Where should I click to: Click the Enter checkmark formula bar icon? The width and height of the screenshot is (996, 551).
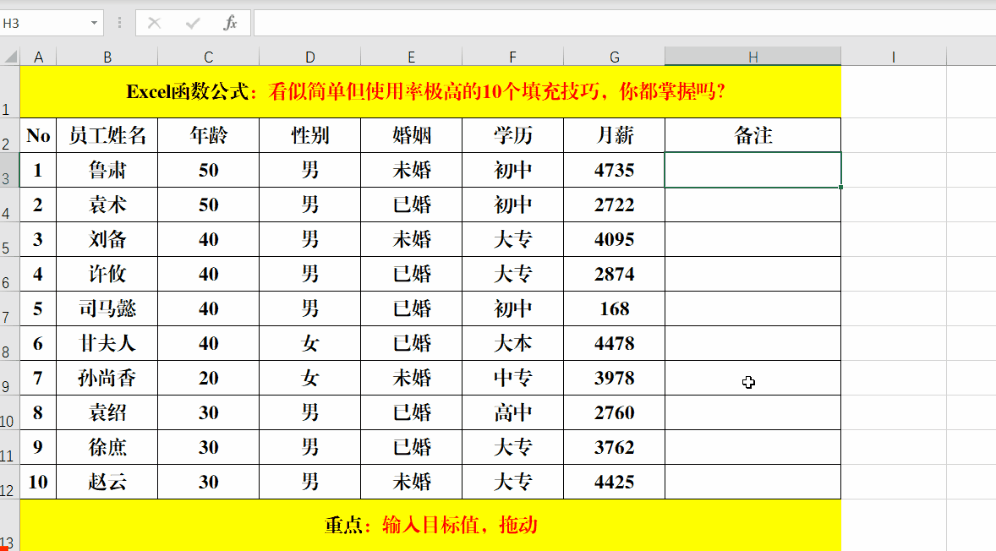coord(192,24)
